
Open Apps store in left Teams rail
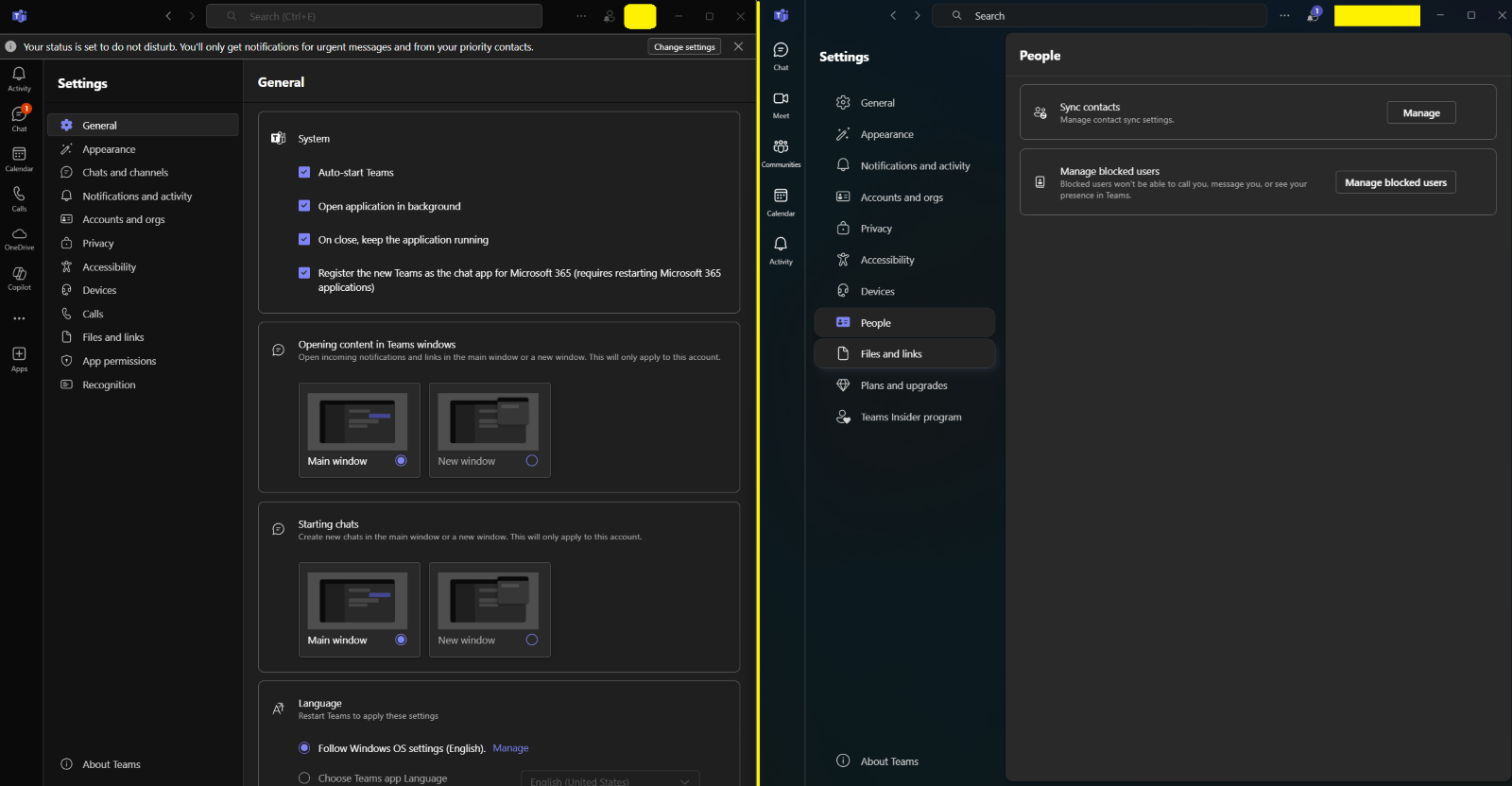19,359
